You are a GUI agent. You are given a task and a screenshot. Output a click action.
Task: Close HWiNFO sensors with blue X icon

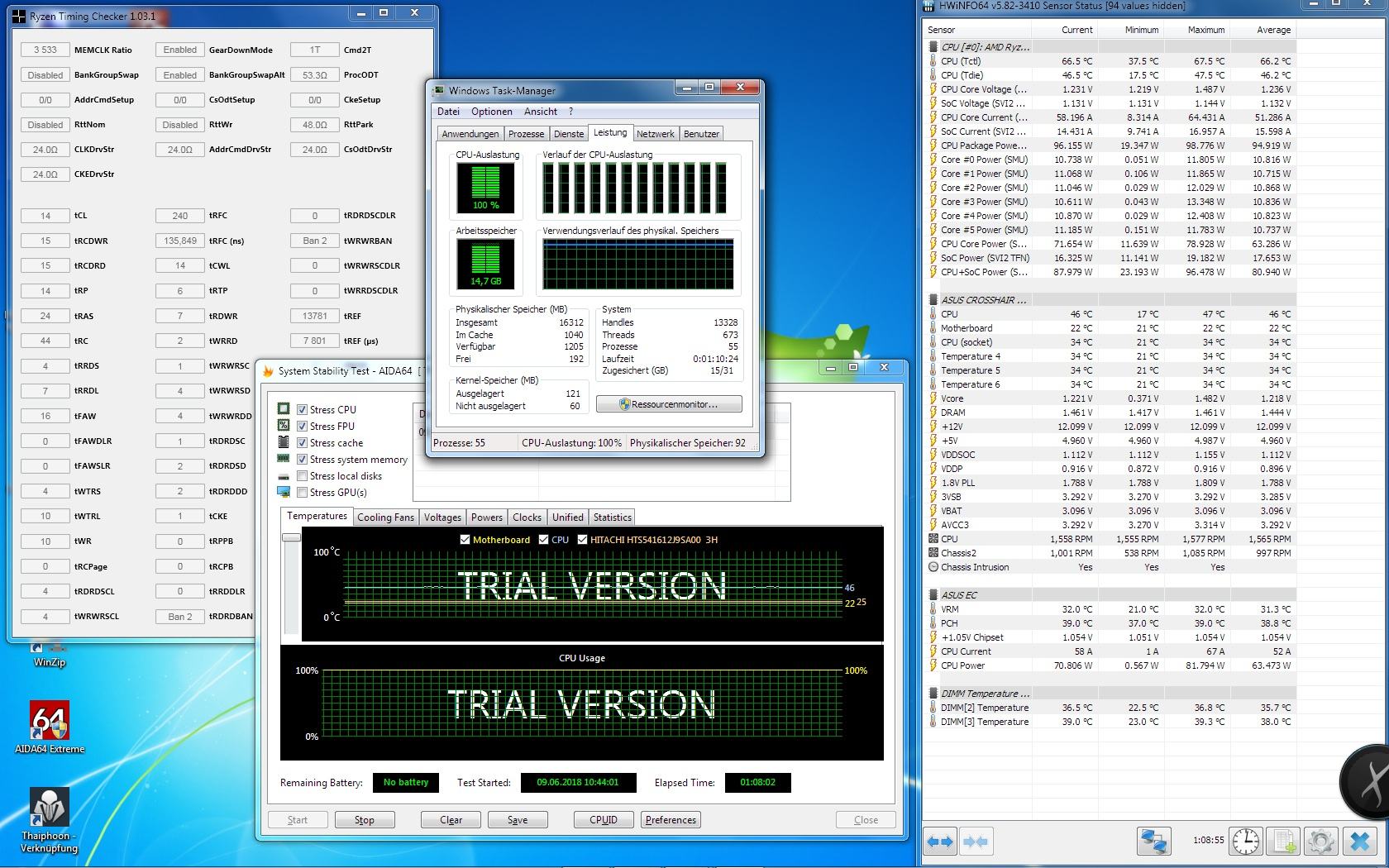click(x=1360, y=842)
